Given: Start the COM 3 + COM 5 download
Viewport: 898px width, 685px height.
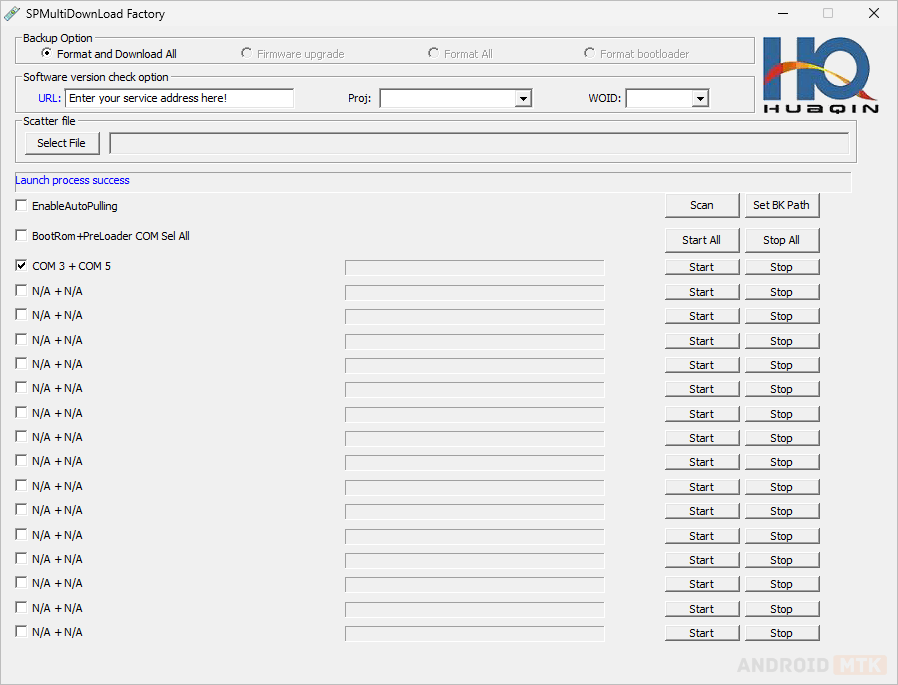Looking at the screenshot, I should [x=702, y=267].
